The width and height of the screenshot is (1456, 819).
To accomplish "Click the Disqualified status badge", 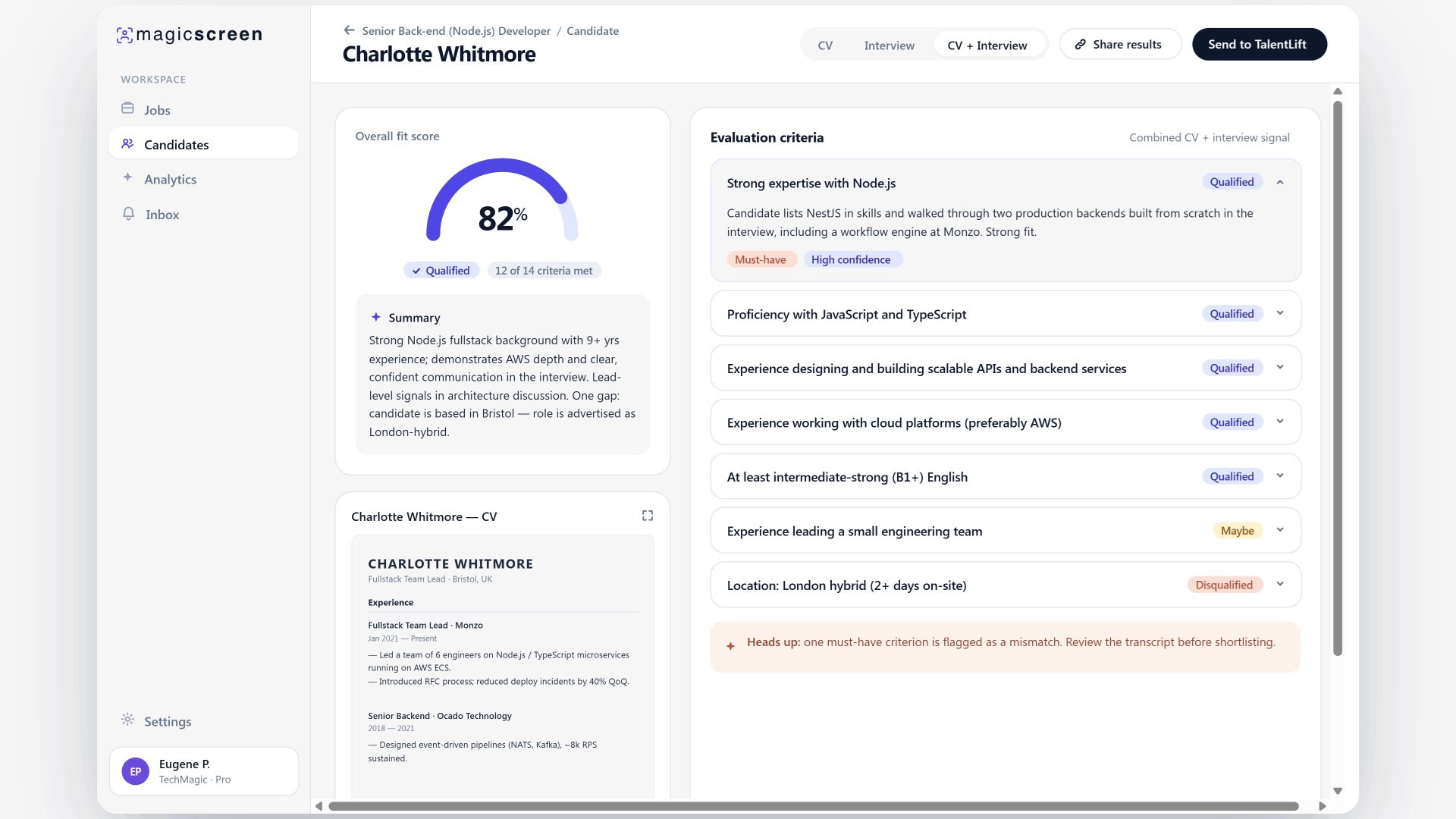I will (x=1224, y=585).
